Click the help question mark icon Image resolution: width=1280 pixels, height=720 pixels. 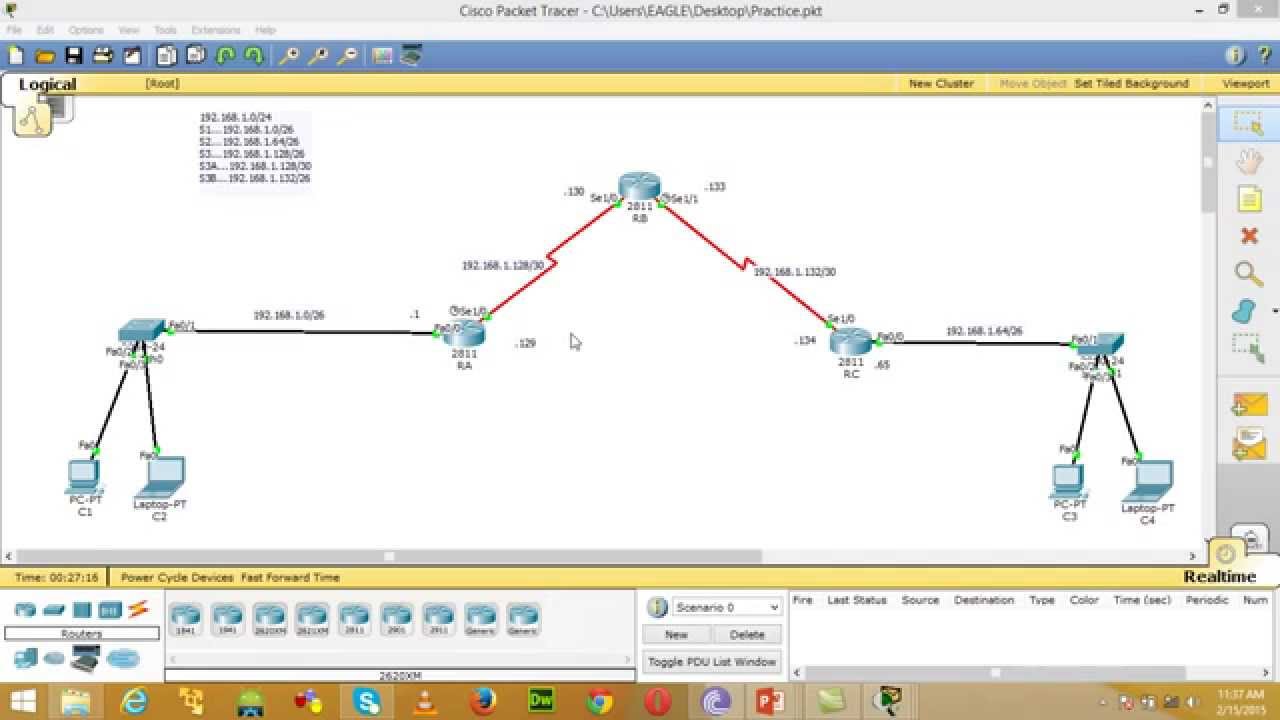coord(1264,56)
